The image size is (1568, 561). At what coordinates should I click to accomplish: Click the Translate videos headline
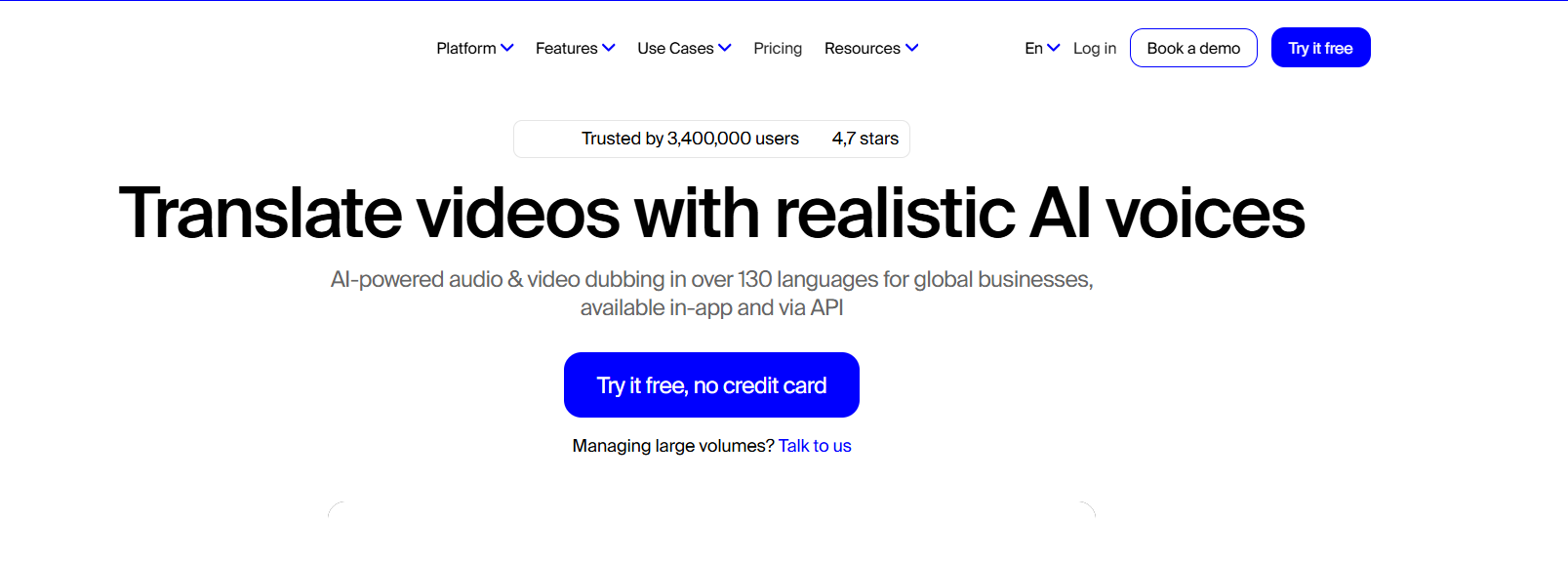tap(711, 213)
